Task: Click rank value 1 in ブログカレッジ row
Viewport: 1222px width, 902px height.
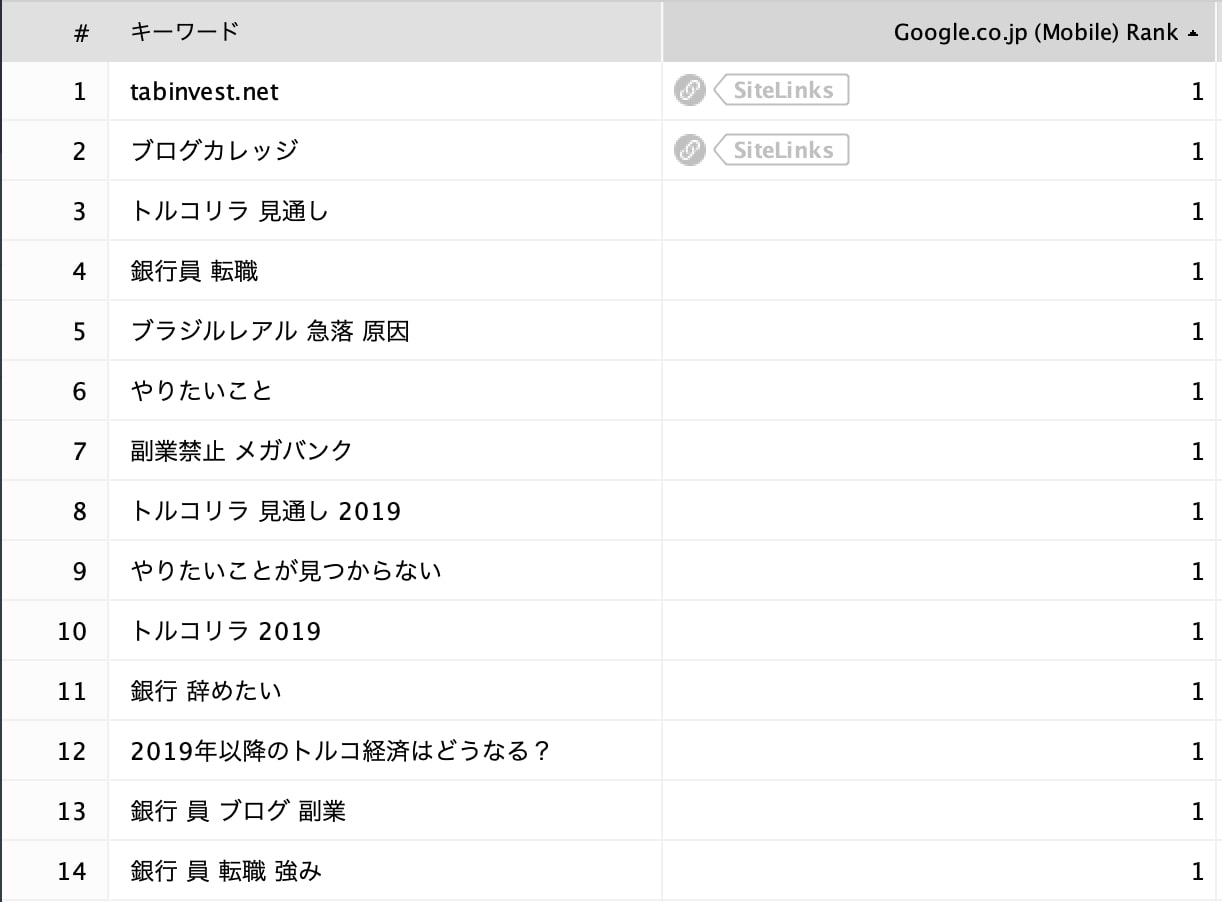Action: [1197, 152]
